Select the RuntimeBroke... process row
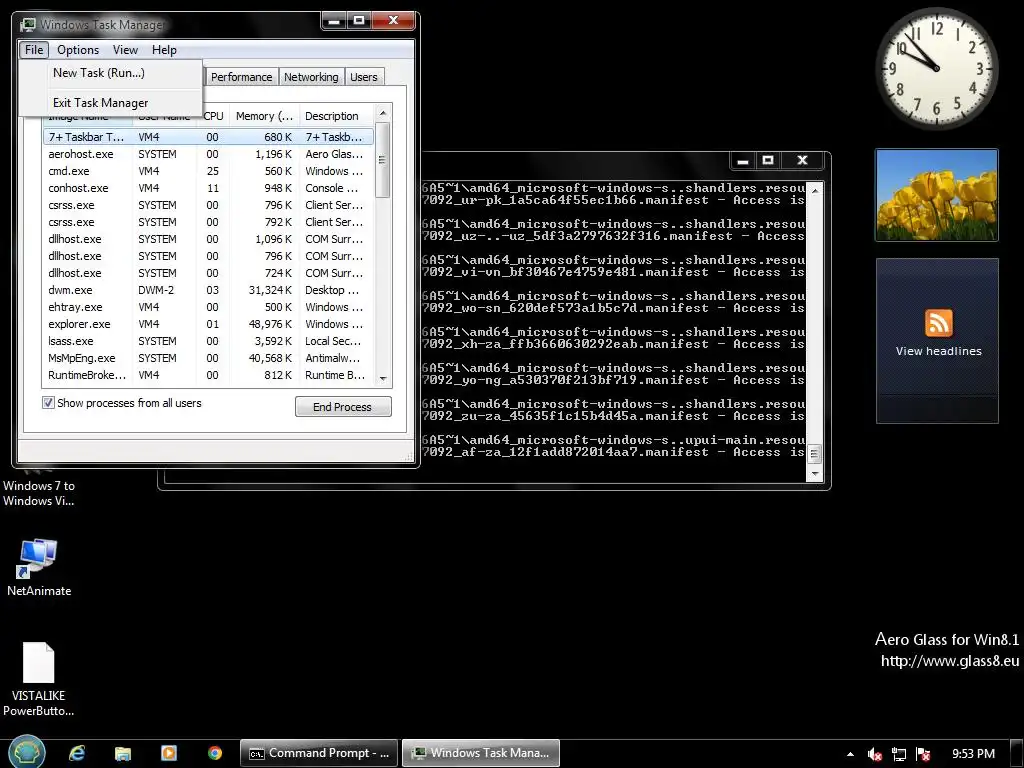 (x=208, y=375)
